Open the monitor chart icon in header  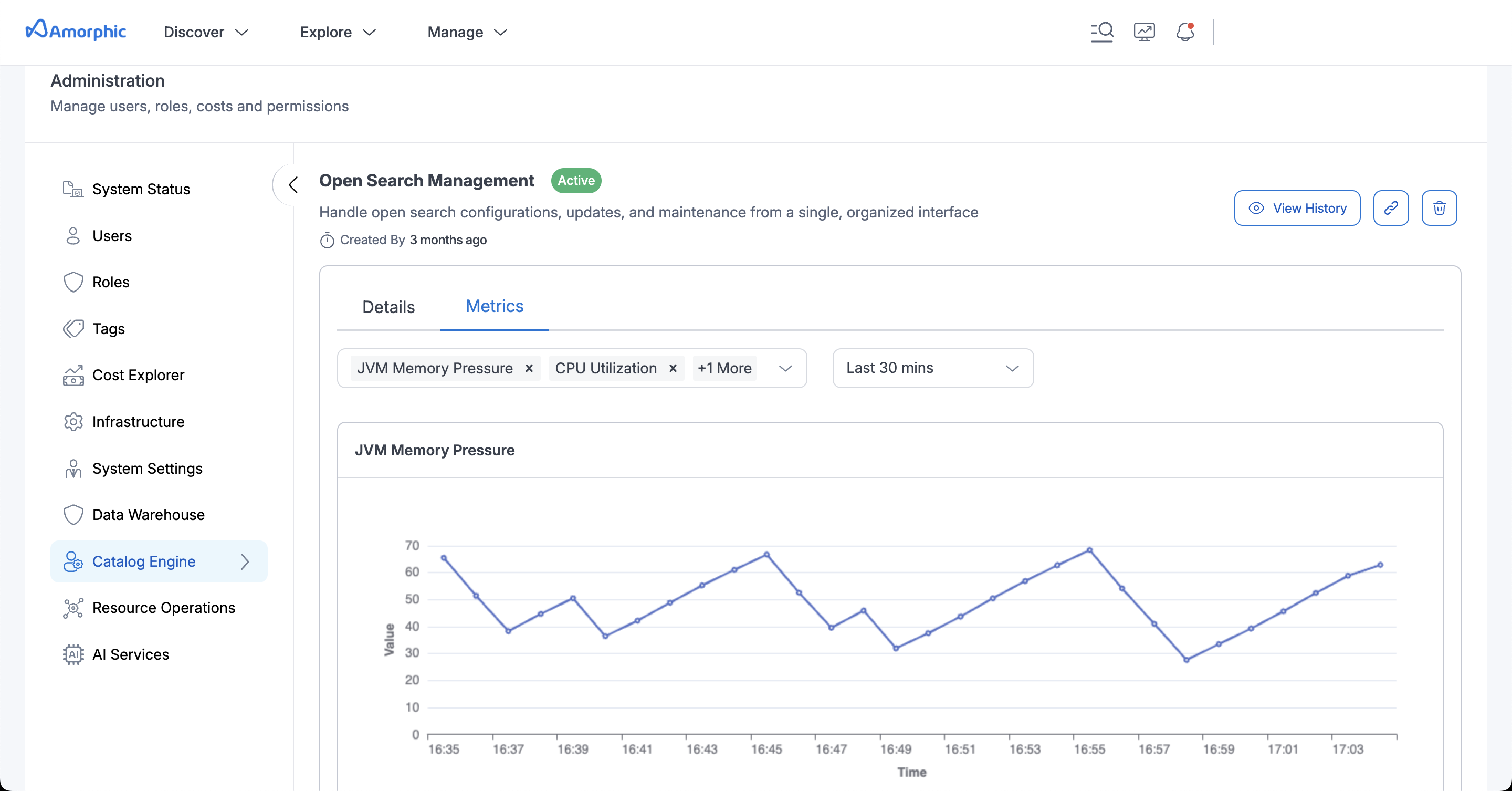[1144, 32]
